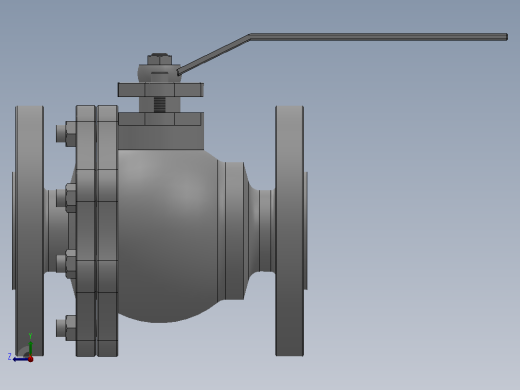Click the blue Z axis arrow of the triad

[21, 359]
